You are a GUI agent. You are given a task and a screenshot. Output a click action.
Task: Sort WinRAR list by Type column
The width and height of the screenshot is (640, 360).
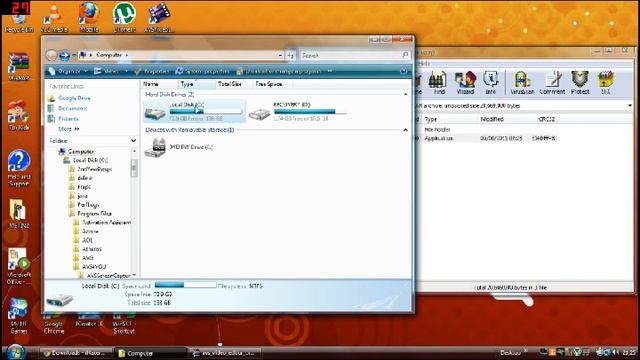[449, 119]
